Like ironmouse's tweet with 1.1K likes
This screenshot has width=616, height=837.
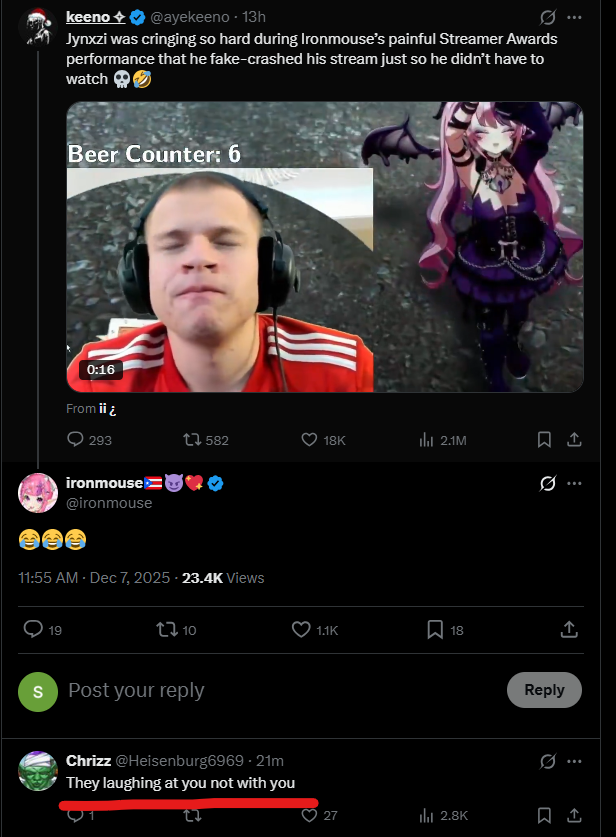point(301,629)
